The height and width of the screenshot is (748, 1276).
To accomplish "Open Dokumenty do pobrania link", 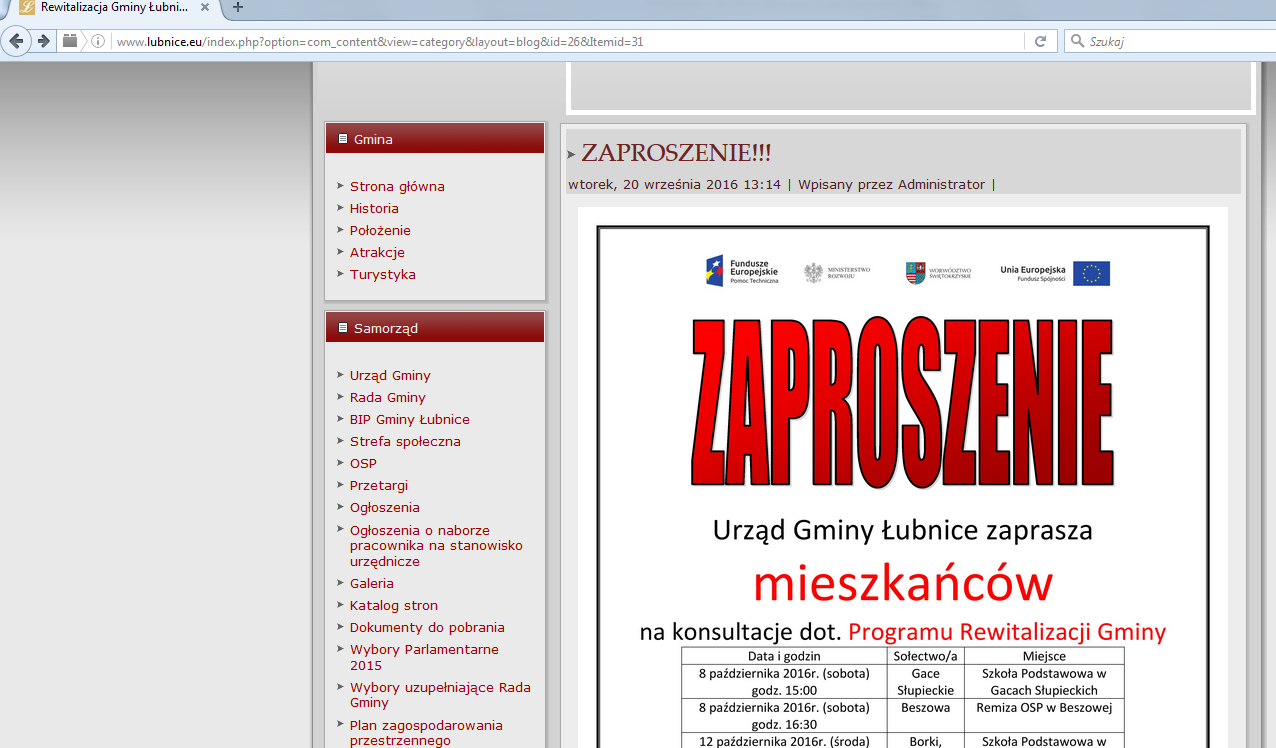I will click(x=427, y=627).
